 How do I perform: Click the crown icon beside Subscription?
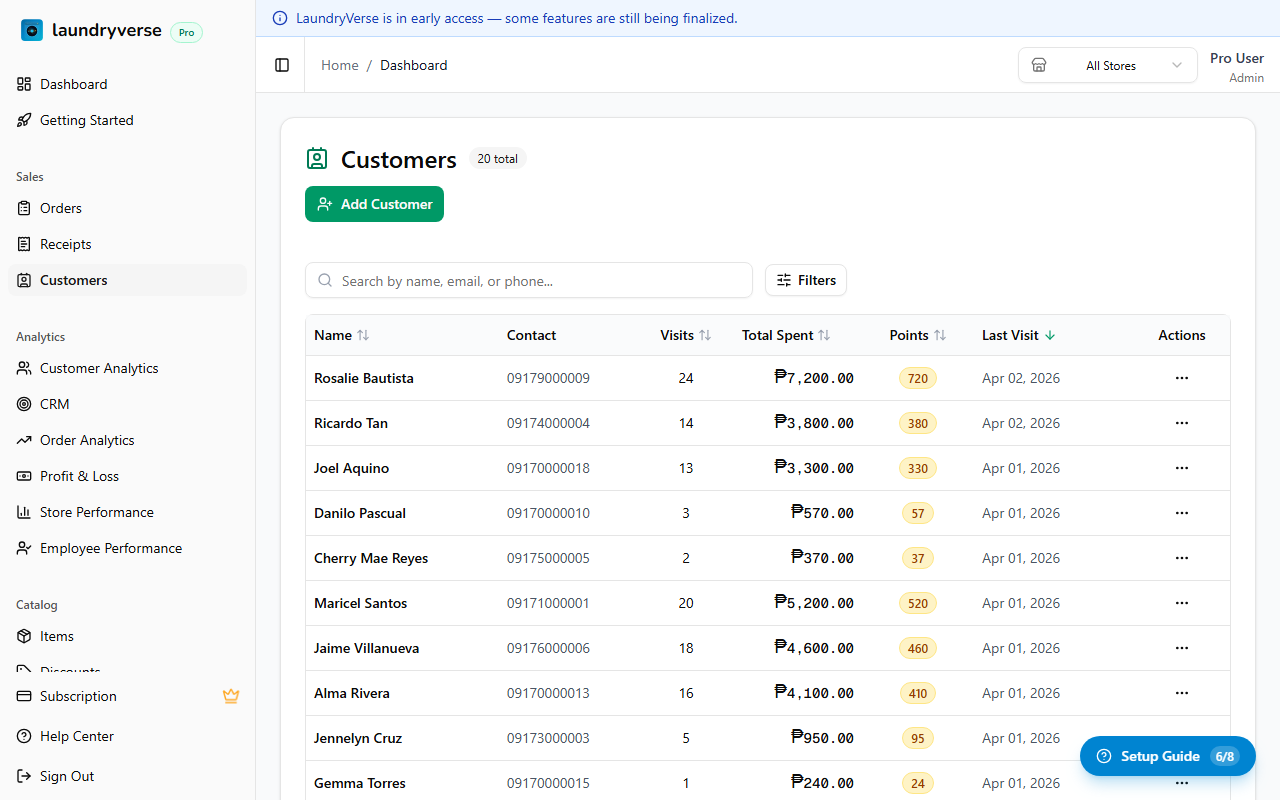(x=231, y=696)
